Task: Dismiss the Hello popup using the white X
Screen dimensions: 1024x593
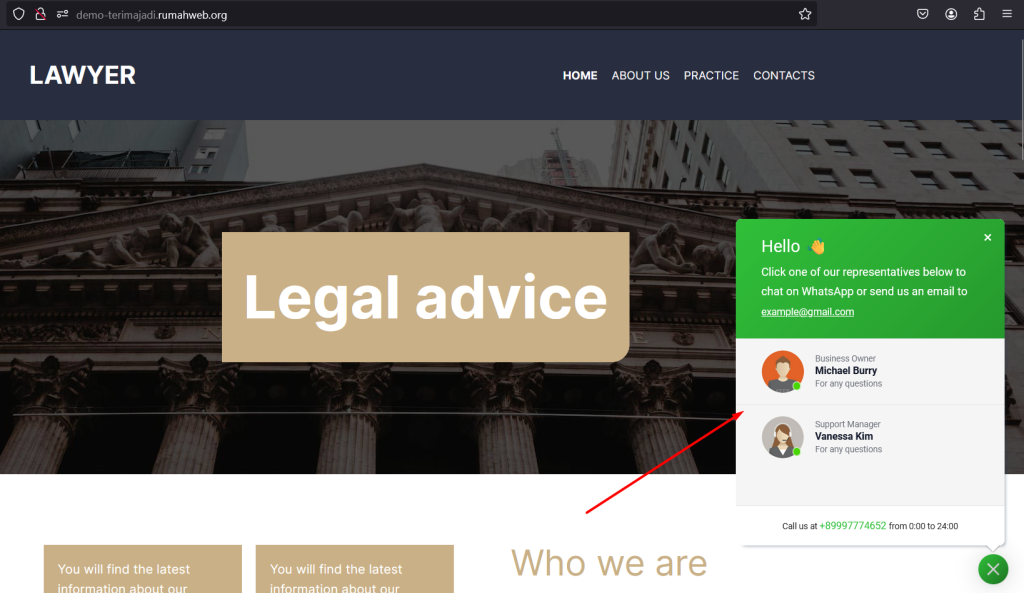Action: pos(987,238)
